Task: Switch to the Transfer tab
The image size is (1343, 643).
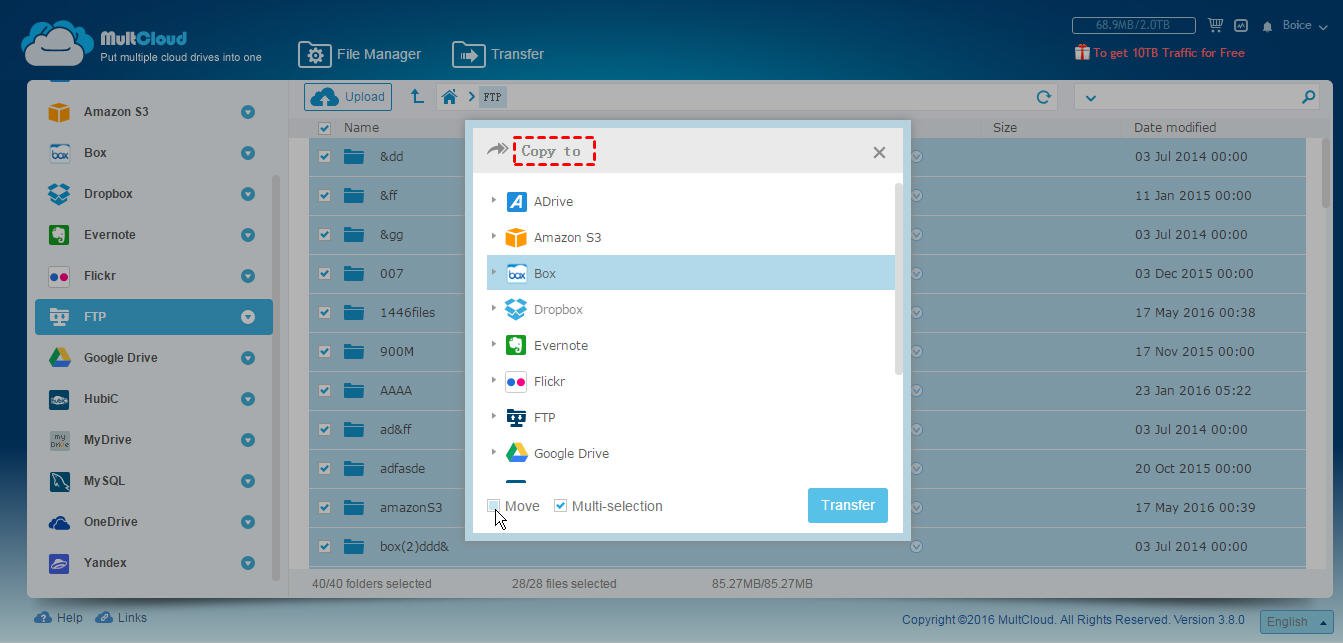Action: pos(498,54)
